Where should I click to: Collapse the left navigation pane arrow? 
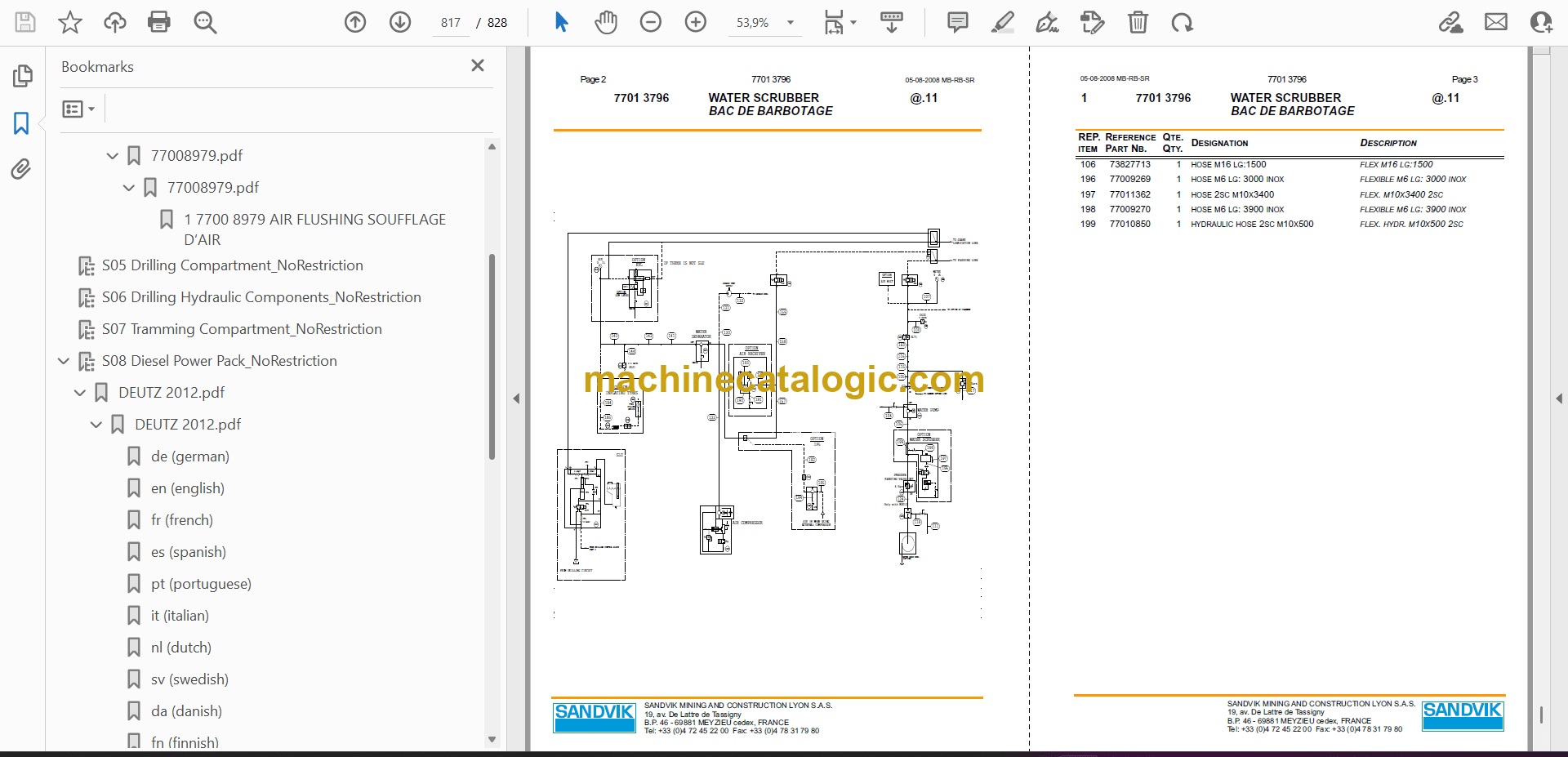[x=516, y=399]
